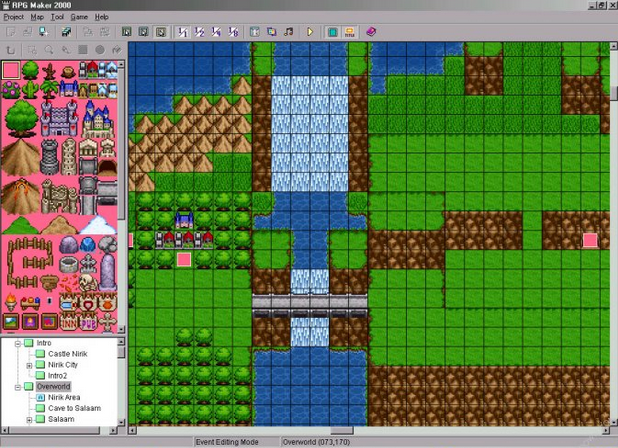Collapse the Overworld map node
This screenshot has width=618, height=448.
coord(18,387)
